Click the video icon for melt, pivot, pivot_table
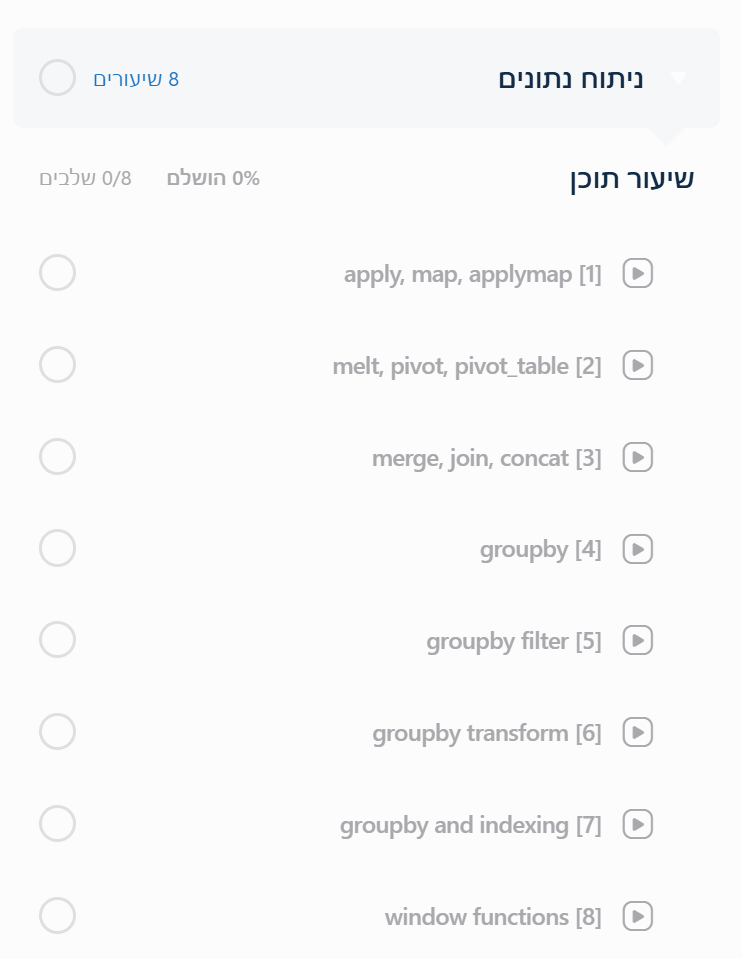This screenshot has height=959, width=742. click(638, 365)
